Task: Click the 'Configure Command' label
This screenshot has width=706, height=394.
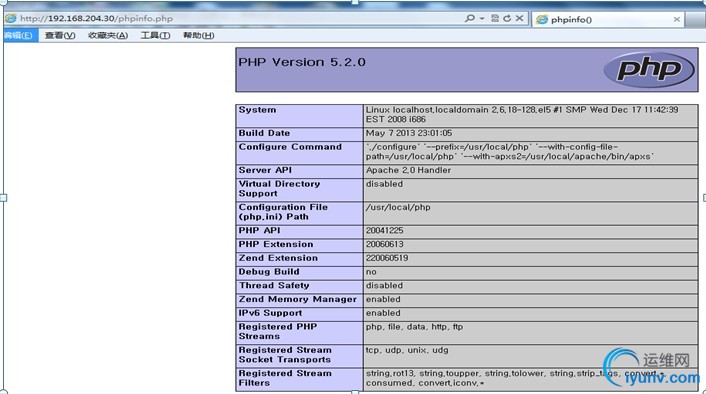Action: [290, 147]
